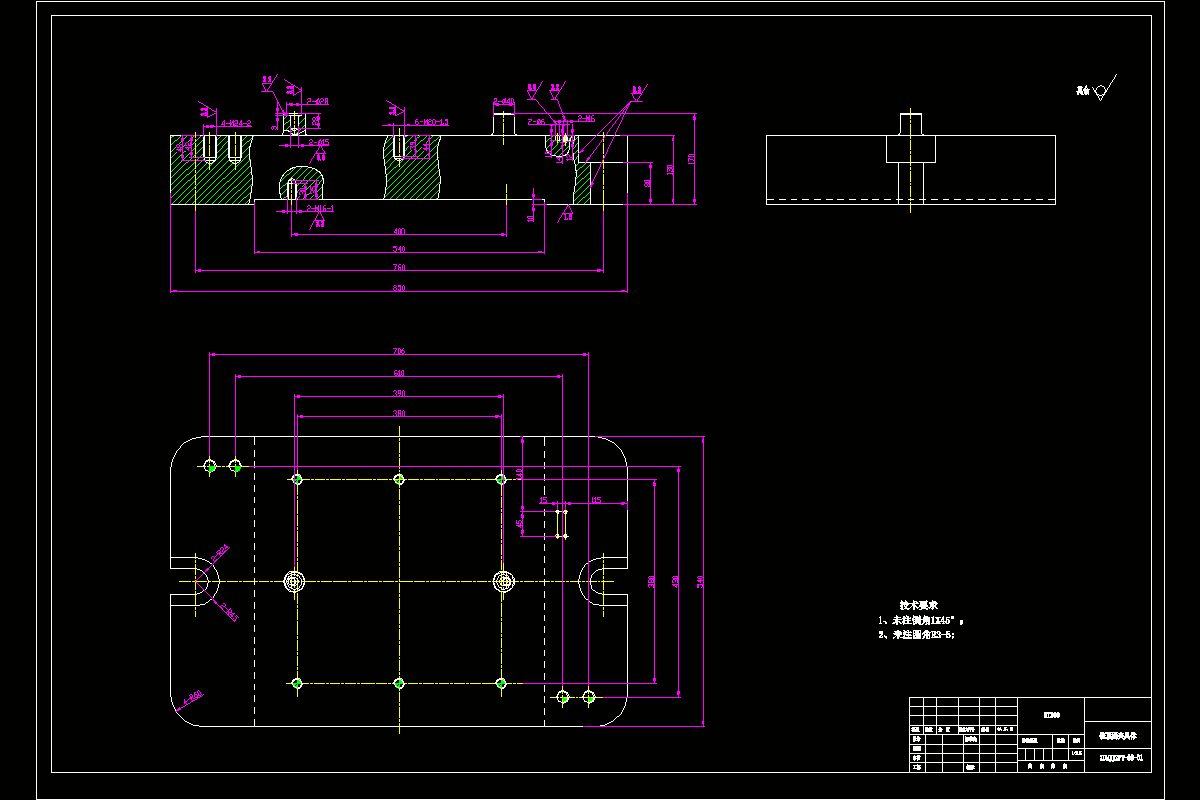Click the 2-M6 thread callout
Screen dimensions: 1200x800
[585, 118]
